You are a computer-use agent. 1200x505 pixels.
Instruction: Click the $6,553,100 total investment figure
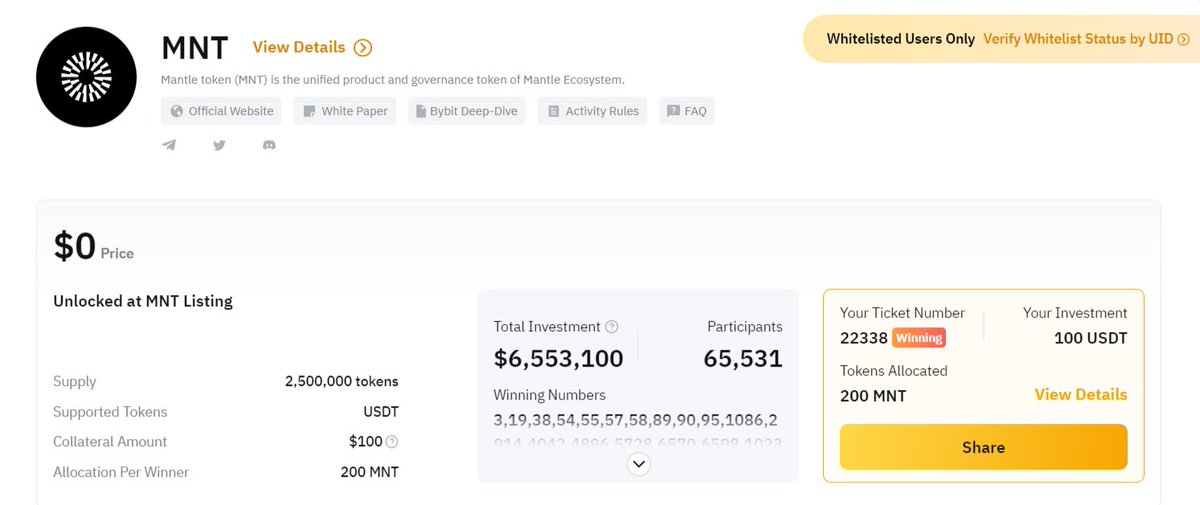coord(559,358)
